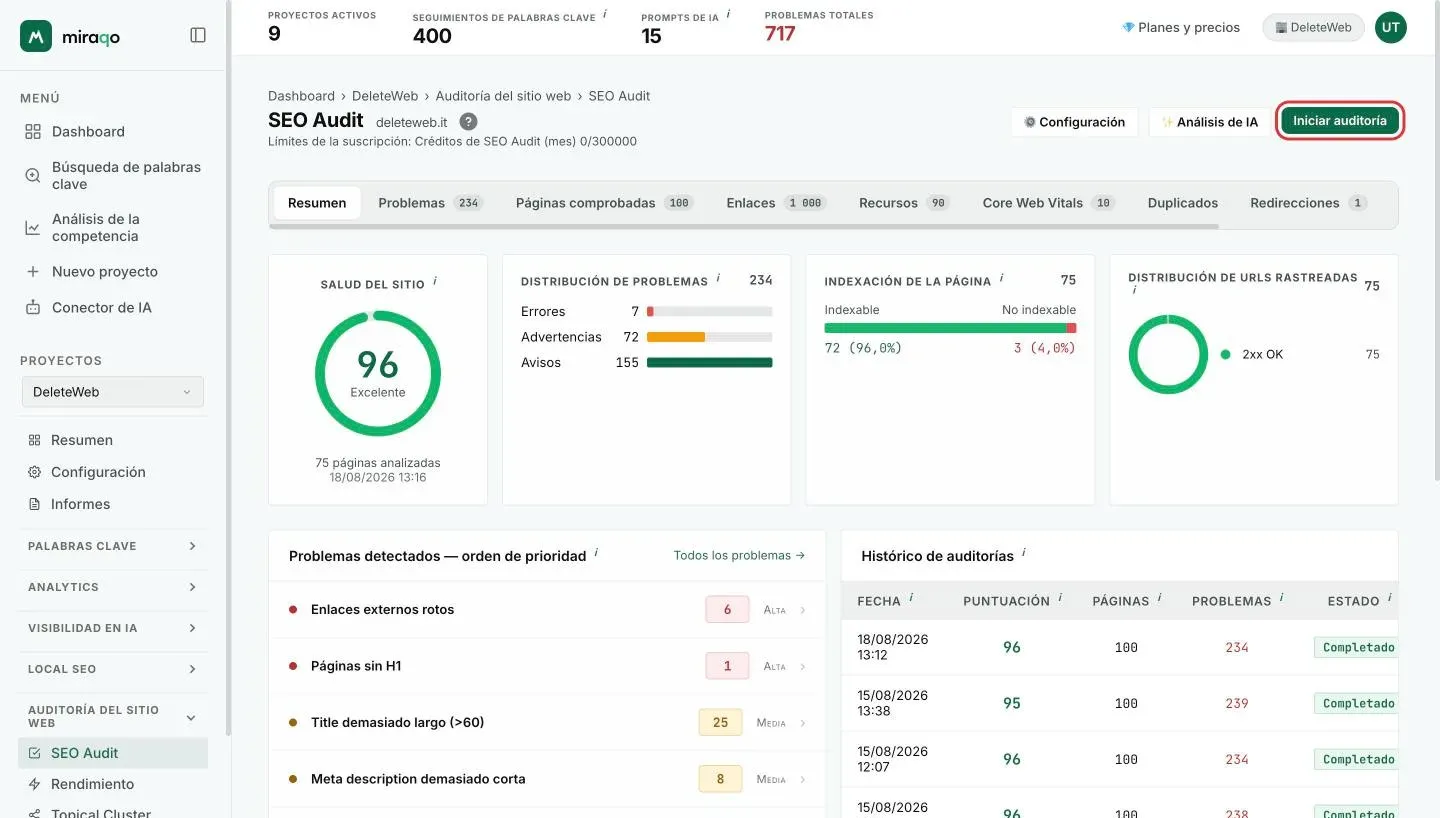Switch to the Páginas comprobadas tab
The height and width of the screenshot is (818, 1440).
tap(604, 203)
